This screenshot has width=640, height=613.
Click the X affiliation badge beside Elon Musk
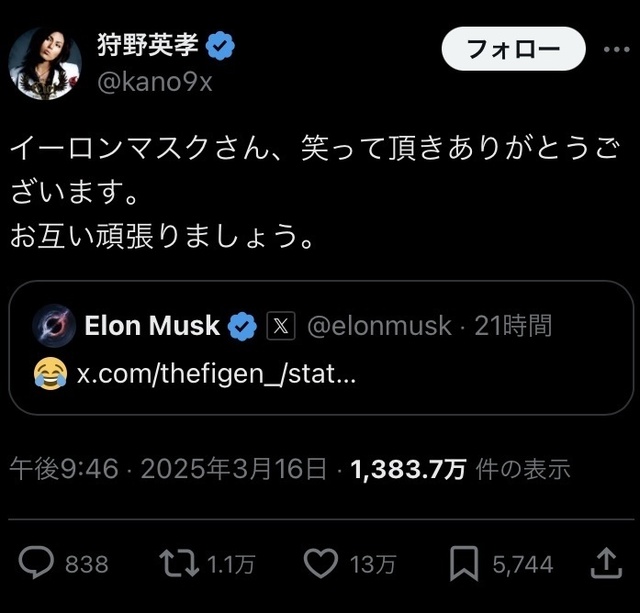281,326
